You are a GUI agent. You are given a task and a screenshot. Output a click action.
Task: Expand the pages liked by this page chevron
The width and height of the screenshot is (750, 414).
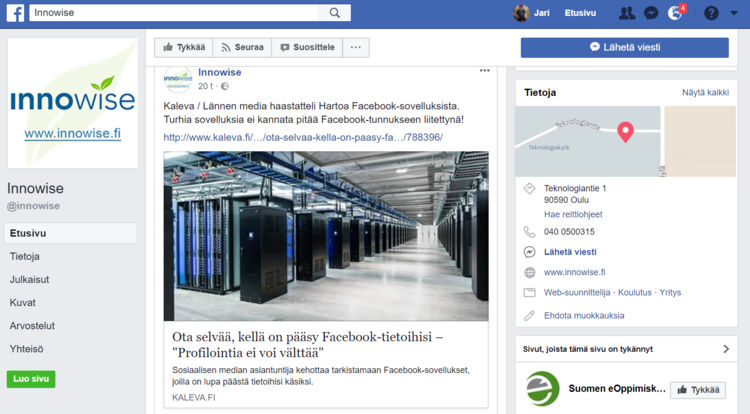click(727, 349)
